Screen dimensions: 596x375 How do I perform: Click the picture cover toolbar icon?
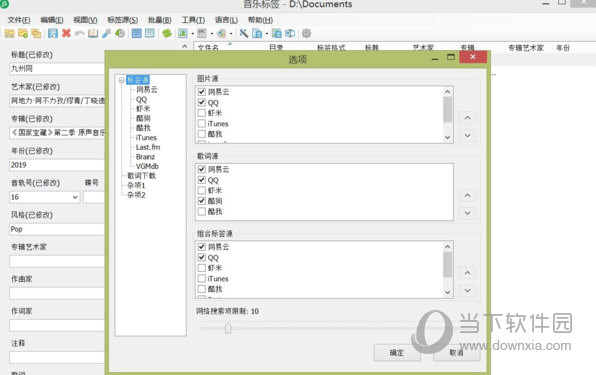click(x=183, y=33)
